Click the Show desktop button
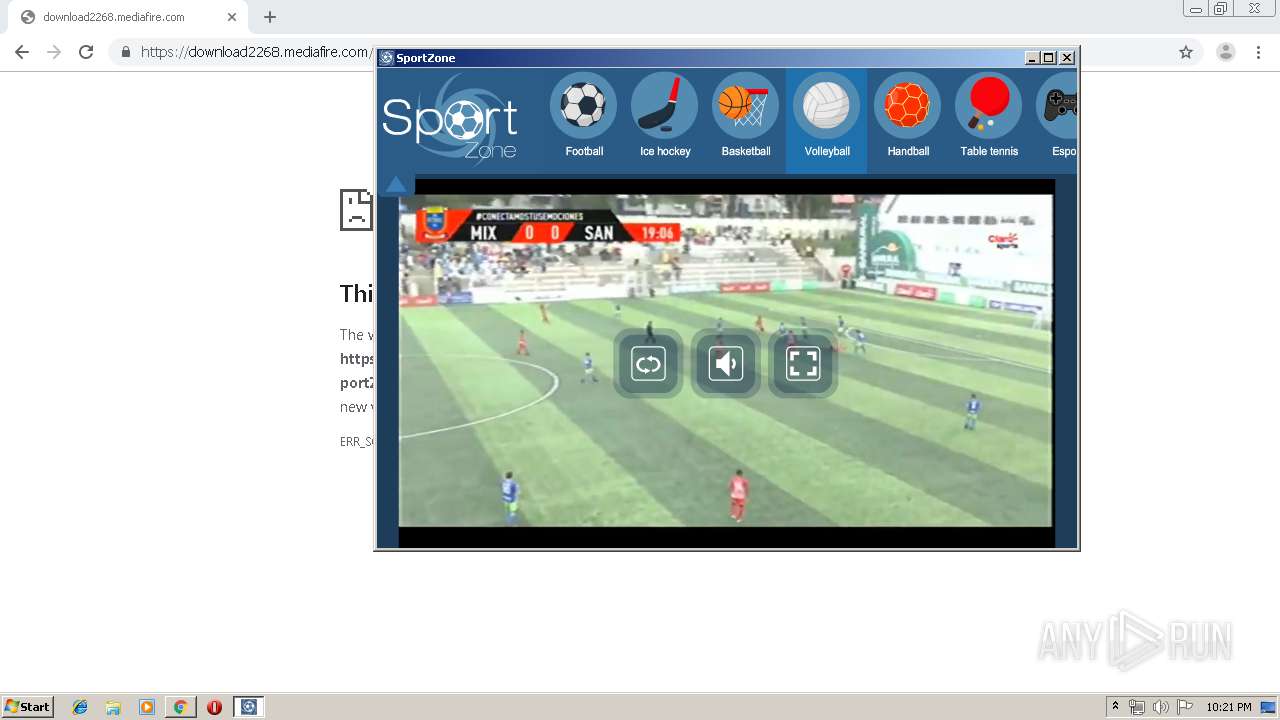Screen dimensions: 1280x720 1269,707
